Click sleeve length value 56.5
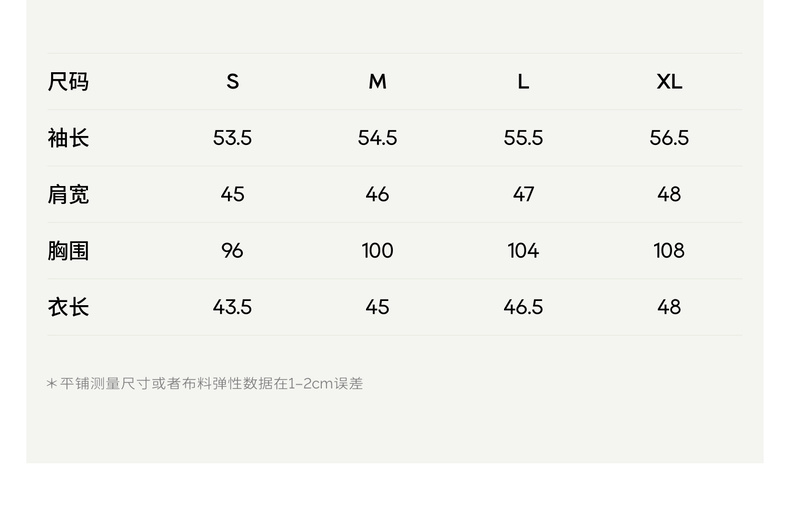The width and height of the screenshot is (790, 516). click(669, 138)
